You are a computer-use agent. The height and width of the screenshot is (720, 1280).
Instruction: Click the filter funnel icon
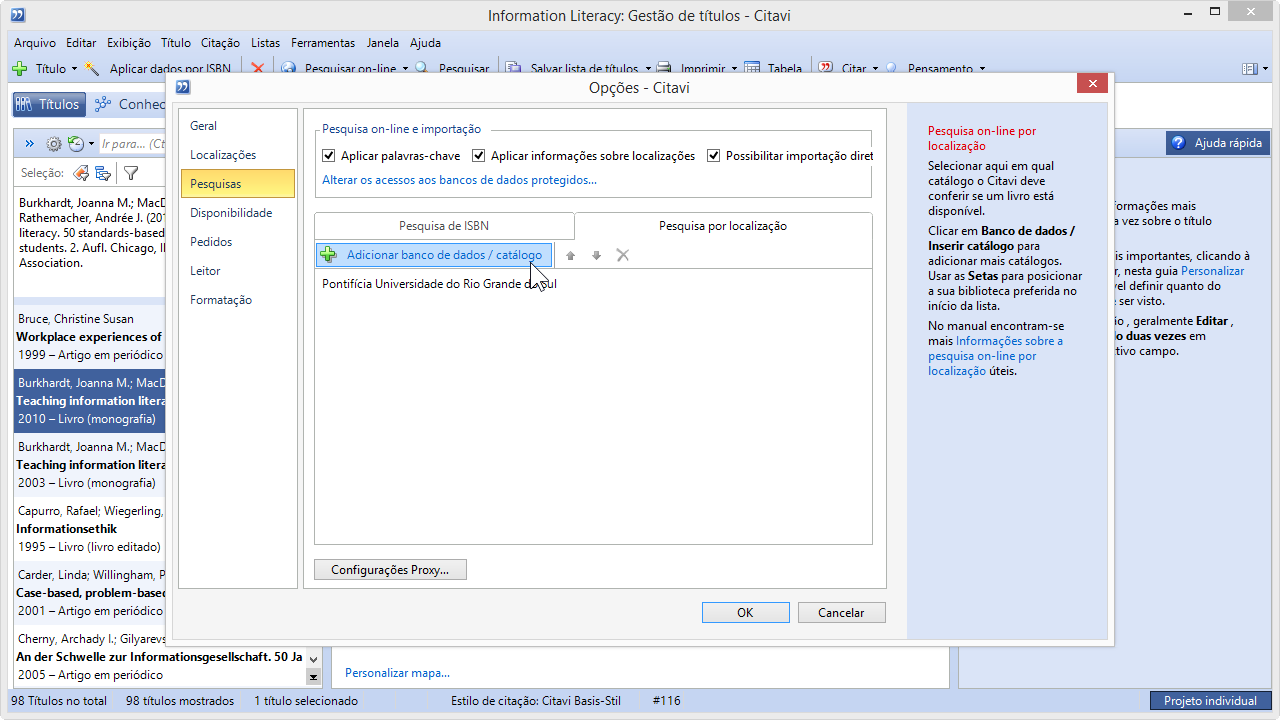(131, 173)
